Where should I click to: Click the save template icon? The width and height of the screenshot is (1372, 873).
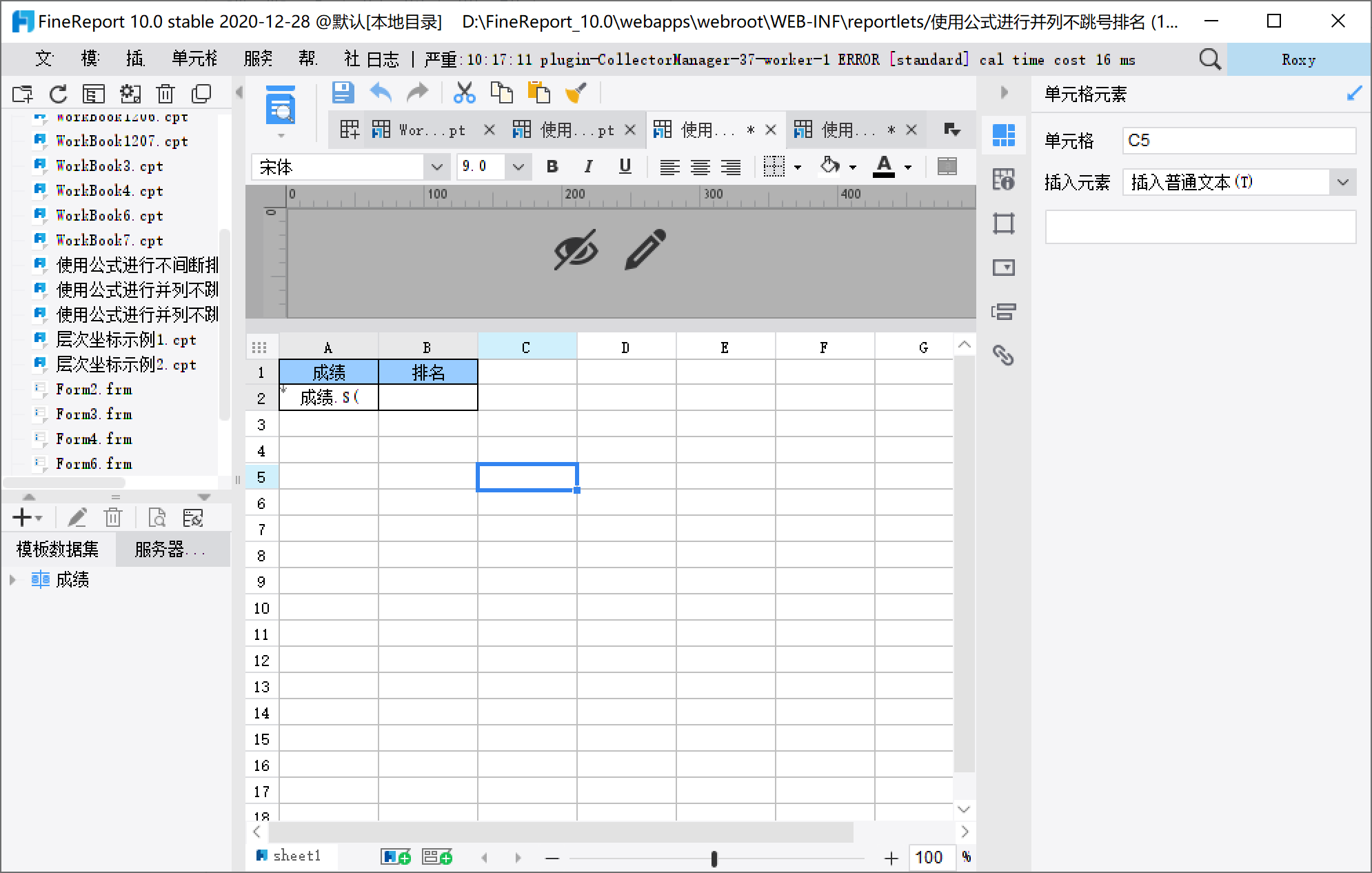pyautogui.click(x=343, y=92)
